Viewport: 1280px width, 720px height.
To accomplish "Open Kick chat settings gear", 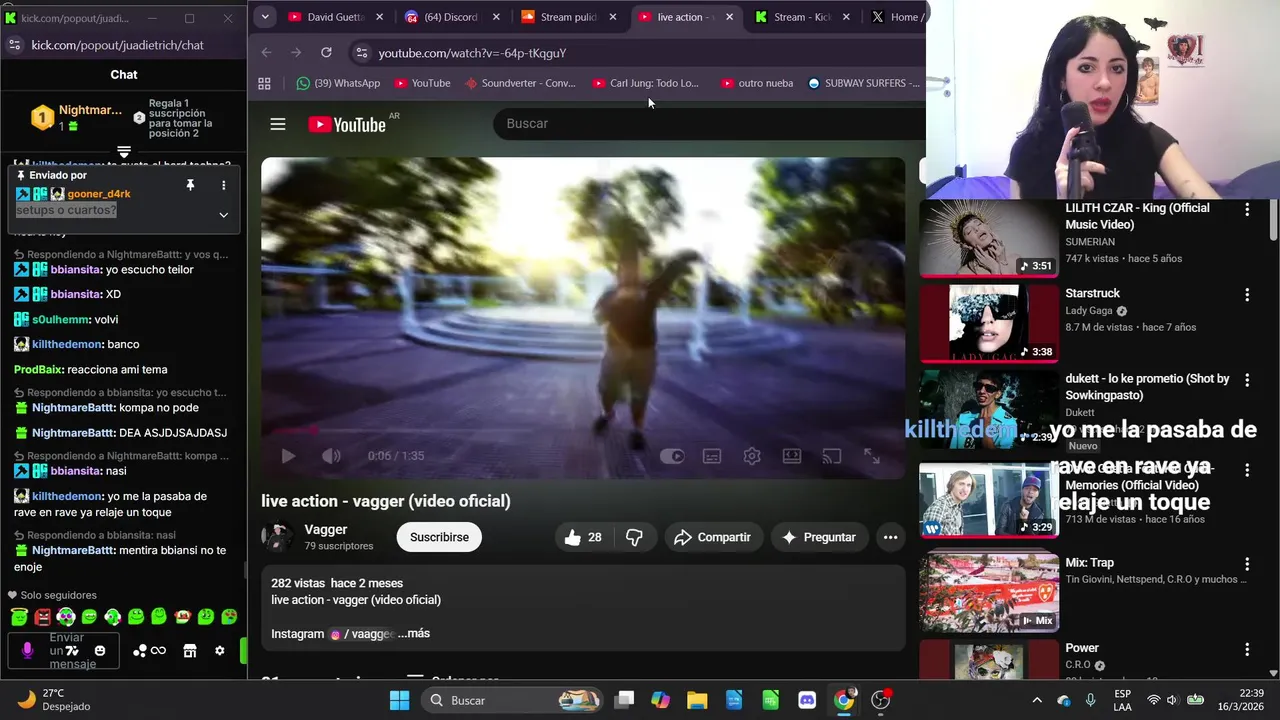I will (x=220, y=651).
